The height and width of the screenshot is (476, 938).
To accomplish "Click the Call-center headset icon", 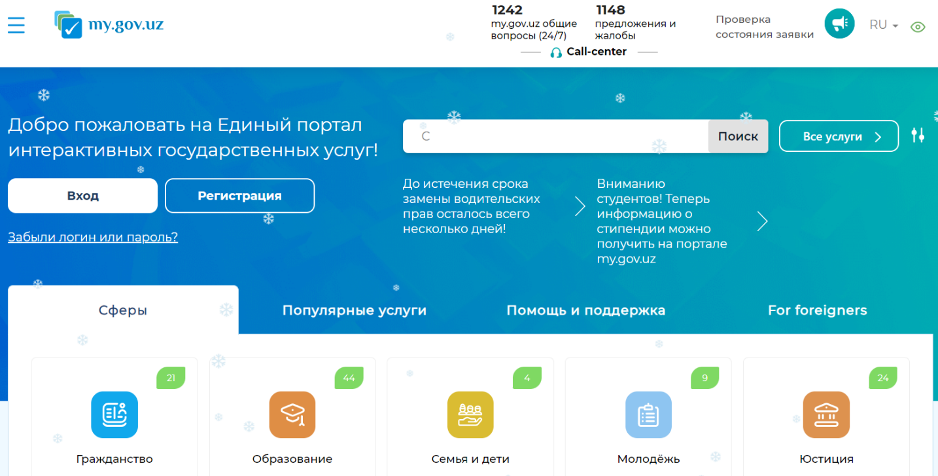I will click(556, 53).
